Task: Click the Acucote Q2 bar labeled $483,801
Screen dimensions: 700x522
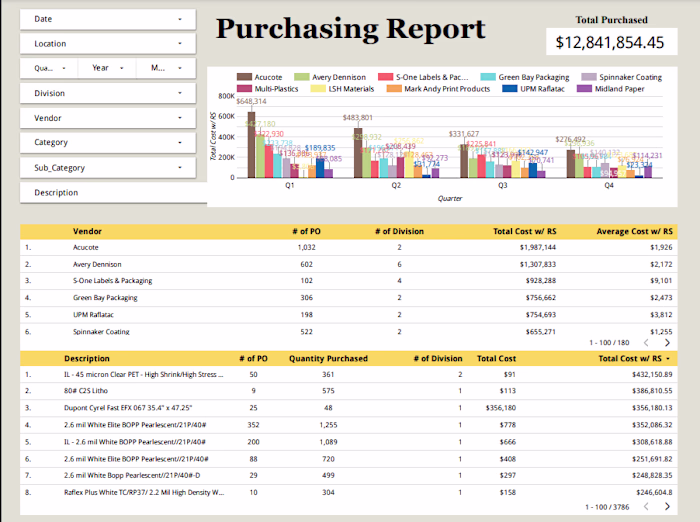Action: coord(358,153)
